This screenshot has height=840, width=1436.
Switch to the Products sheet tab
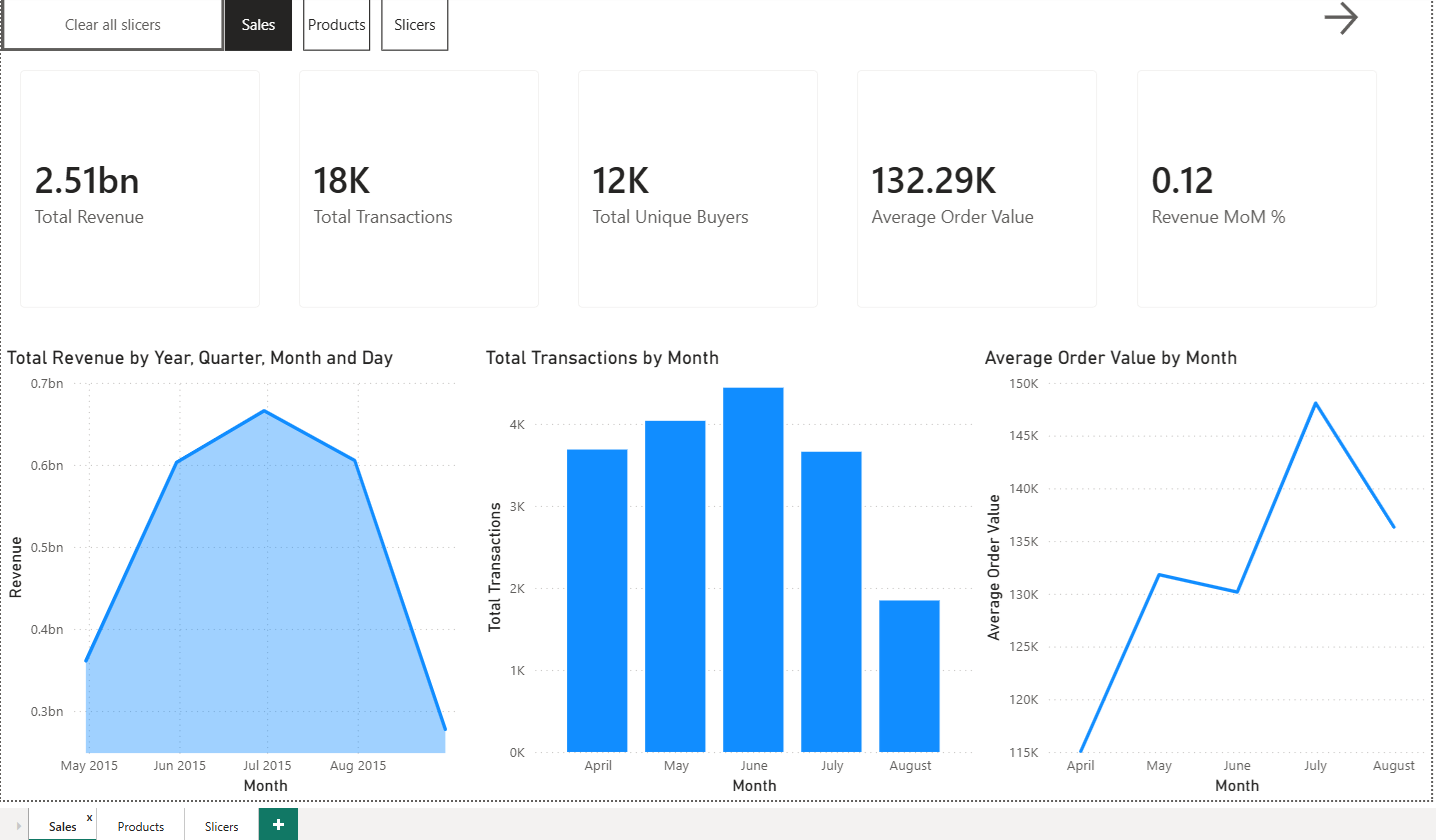[141, 826]
